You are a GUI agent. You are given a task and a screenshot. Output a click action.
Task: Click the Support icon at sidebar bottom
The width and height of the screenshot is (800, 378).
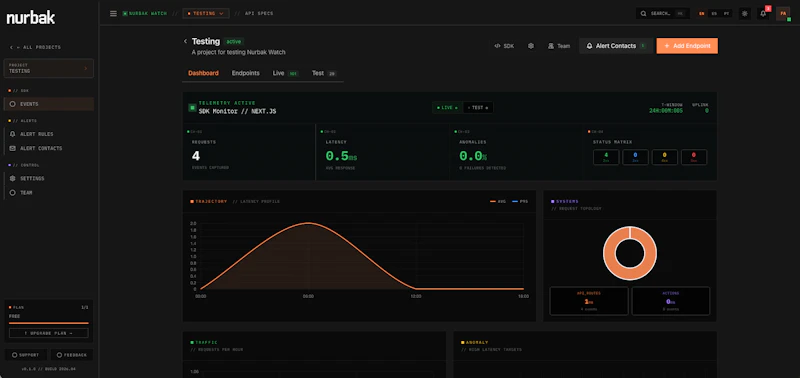(14, 355)
